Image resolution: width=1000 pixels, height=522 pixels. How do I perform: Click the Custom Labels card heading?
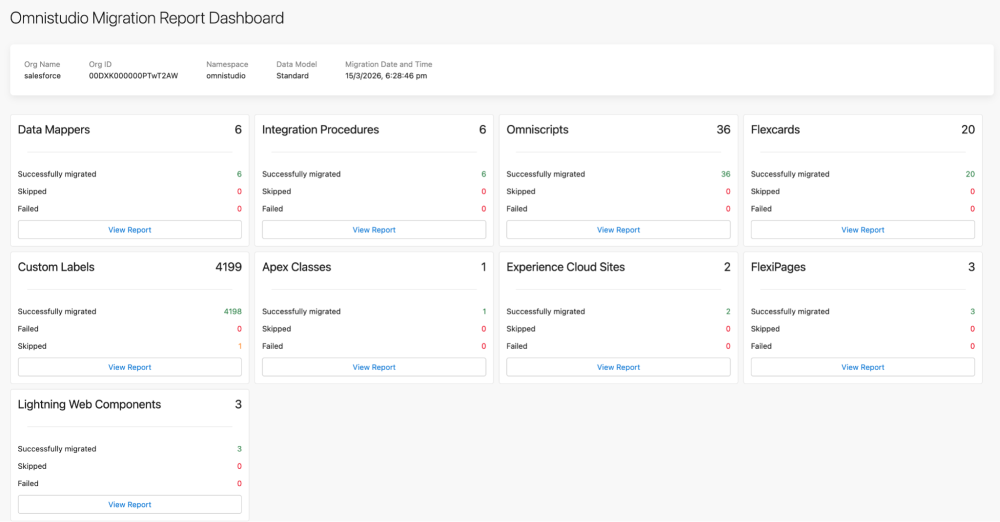pyautogui.click(x=56, y=267)
